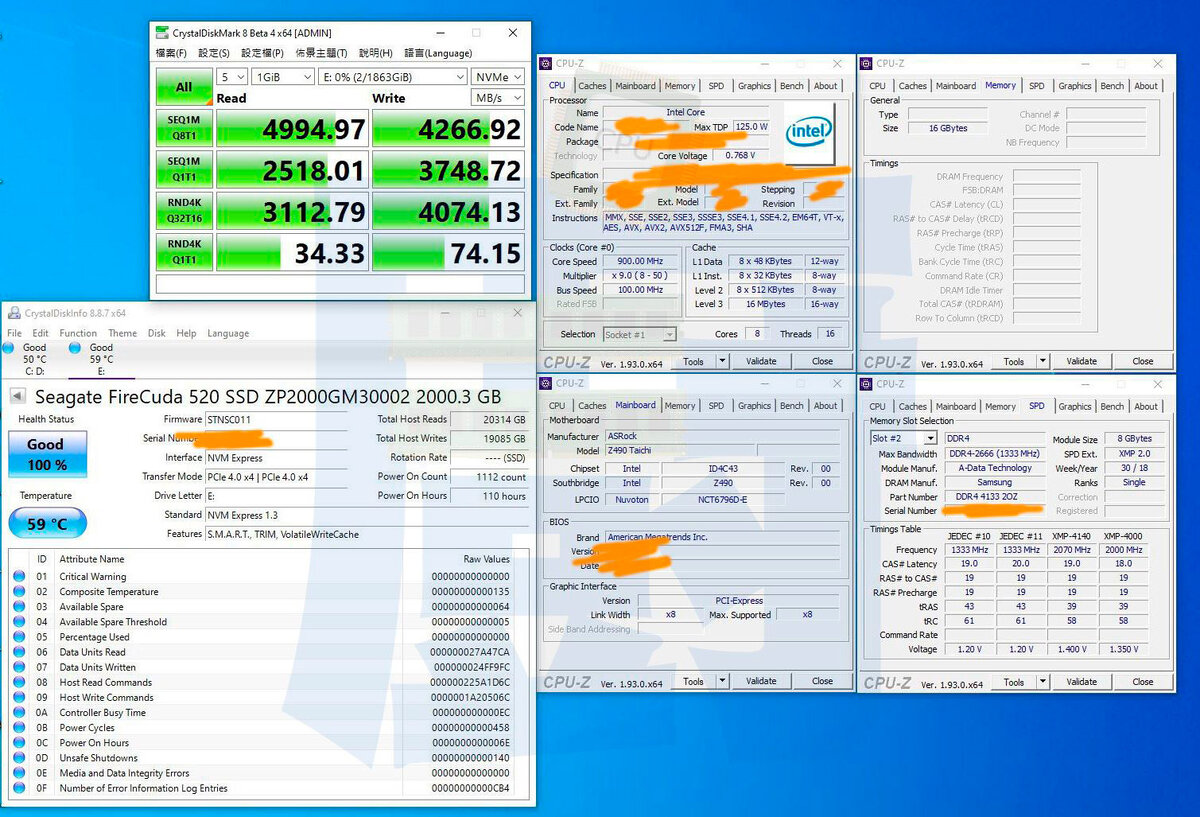Open the MB/s unit dropdown
The image size is (1200, 817).
pyautogui.click(x=497, y=98)
